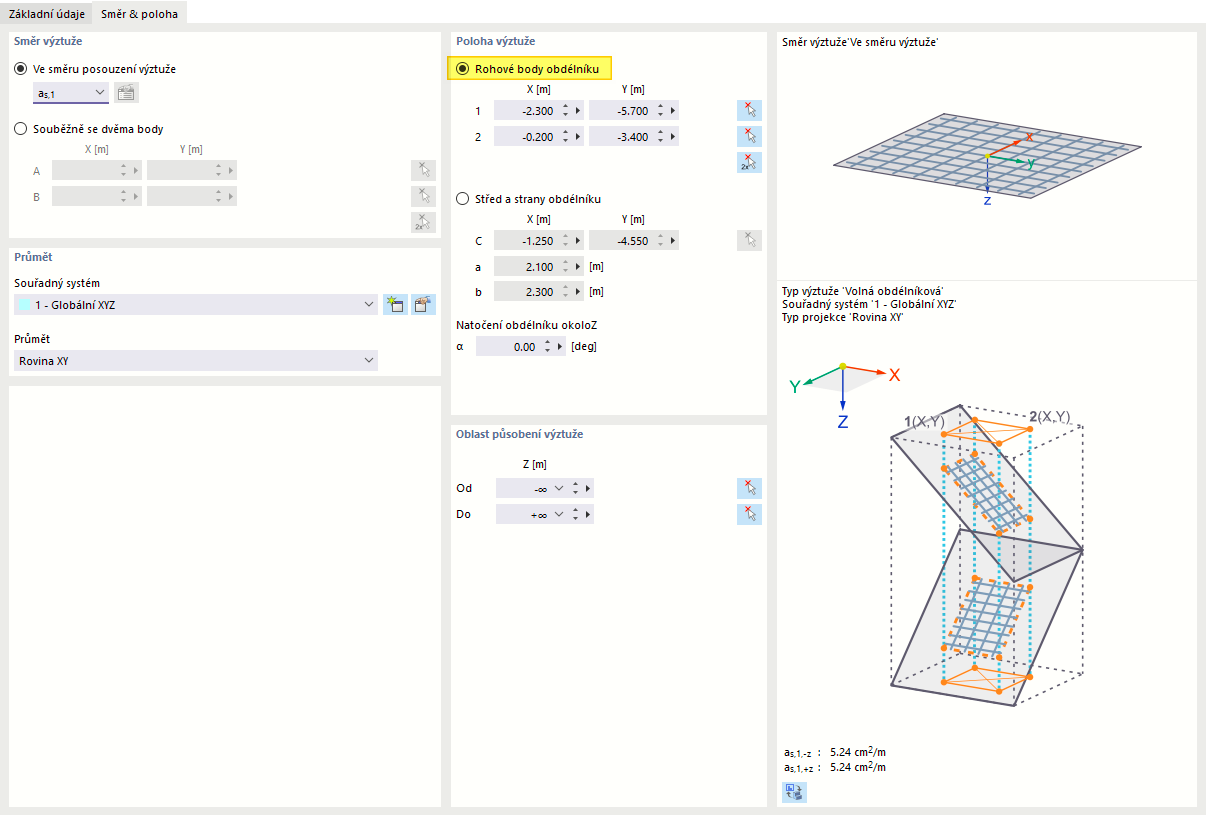
Task: Switch to the Základní údaje tab
Action: [46, 14]
